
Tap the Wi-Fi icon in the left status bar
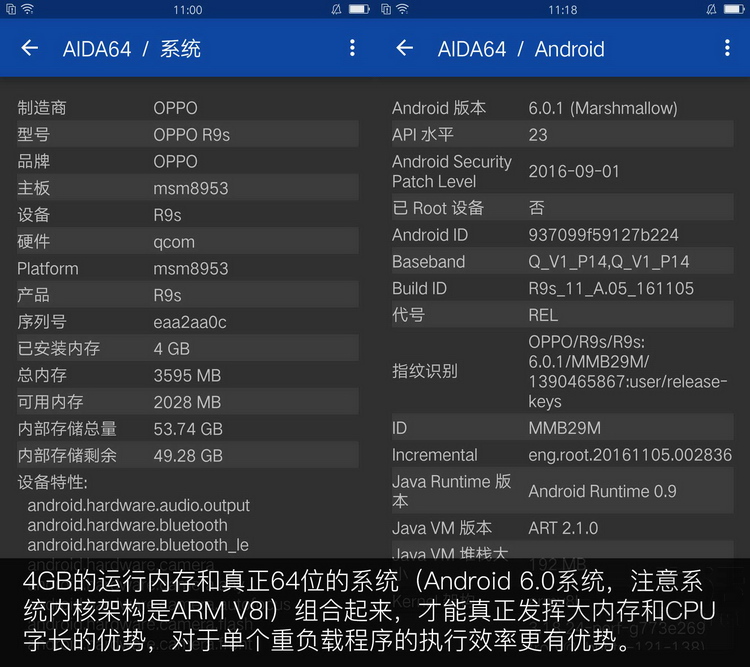[28, 9]
